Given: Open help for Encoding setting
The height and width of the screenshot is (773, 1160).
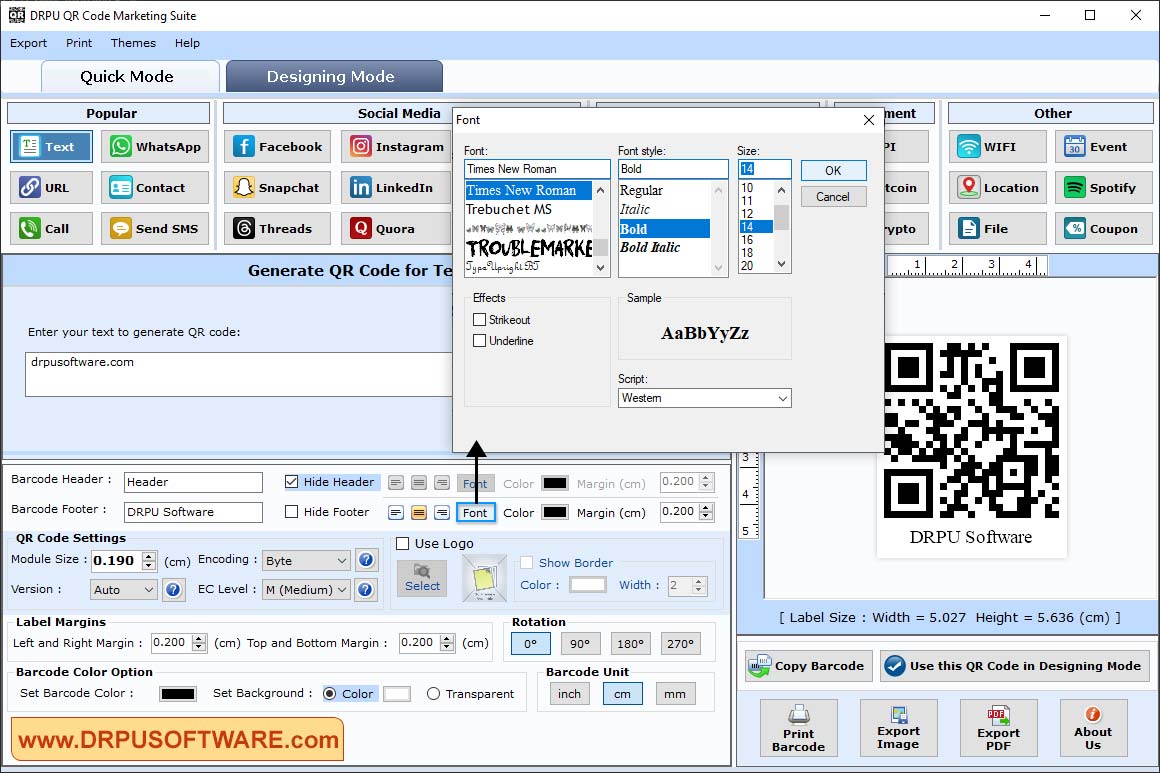Looking at the screenshot, I should (x=366, y=560).
